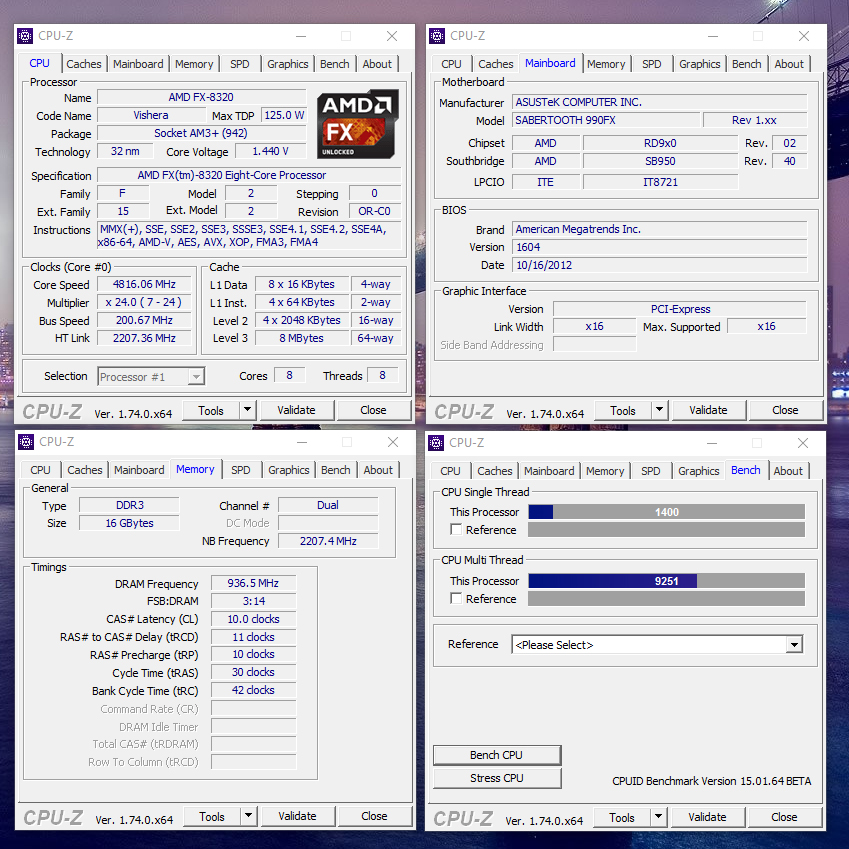Click the HT Link value 2207.36 MHz
Image resolution: width=849 pixels, height=849 pixels.
pos(144,338)
